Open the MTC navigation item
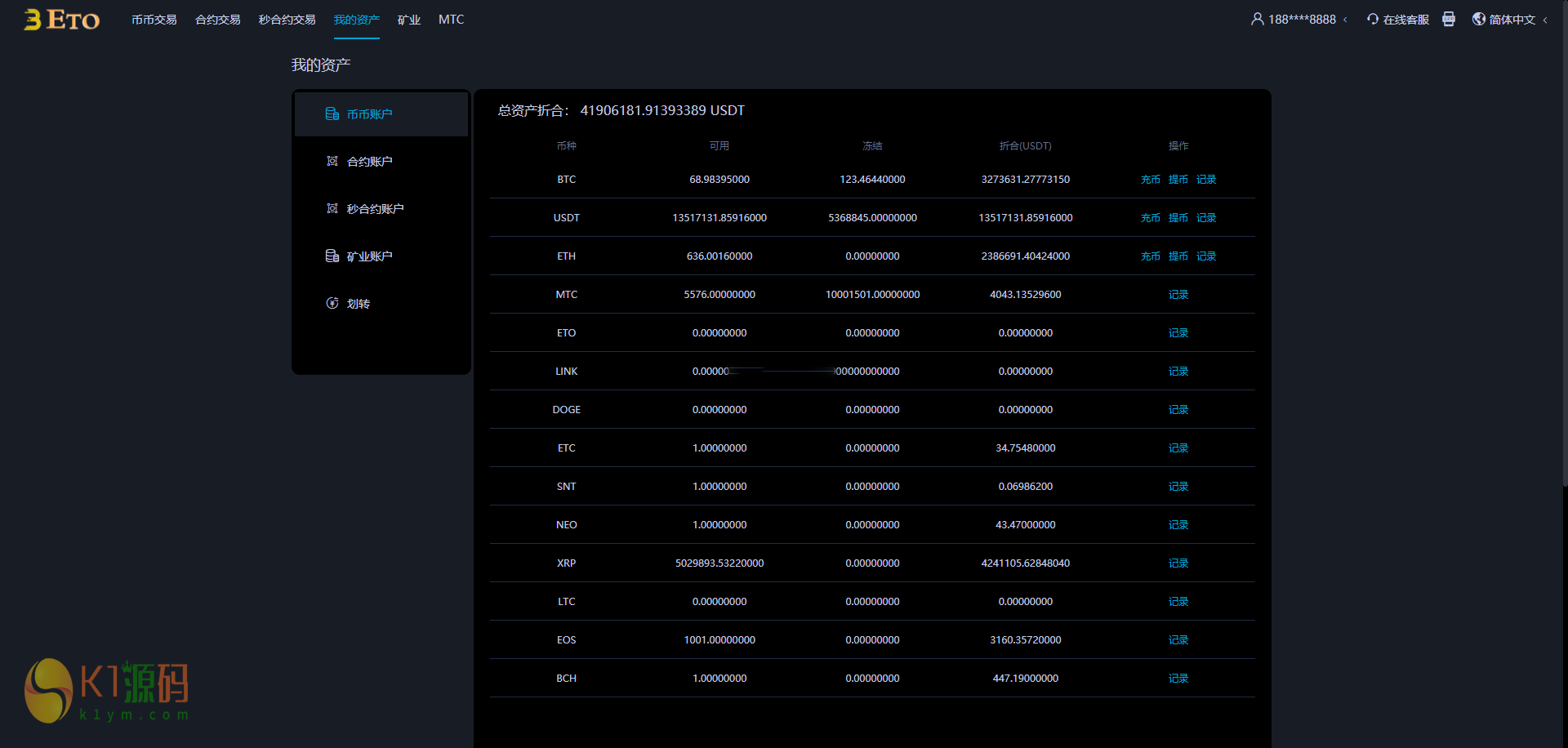Image resolution: width=1568 pixels, height=748 pixels. point(451,20)
